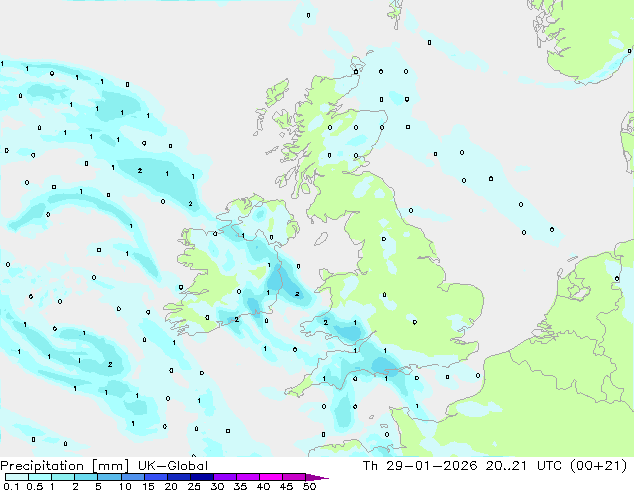Click the legend label '15'
Screen dimensions: 634x490
point(148,486)
